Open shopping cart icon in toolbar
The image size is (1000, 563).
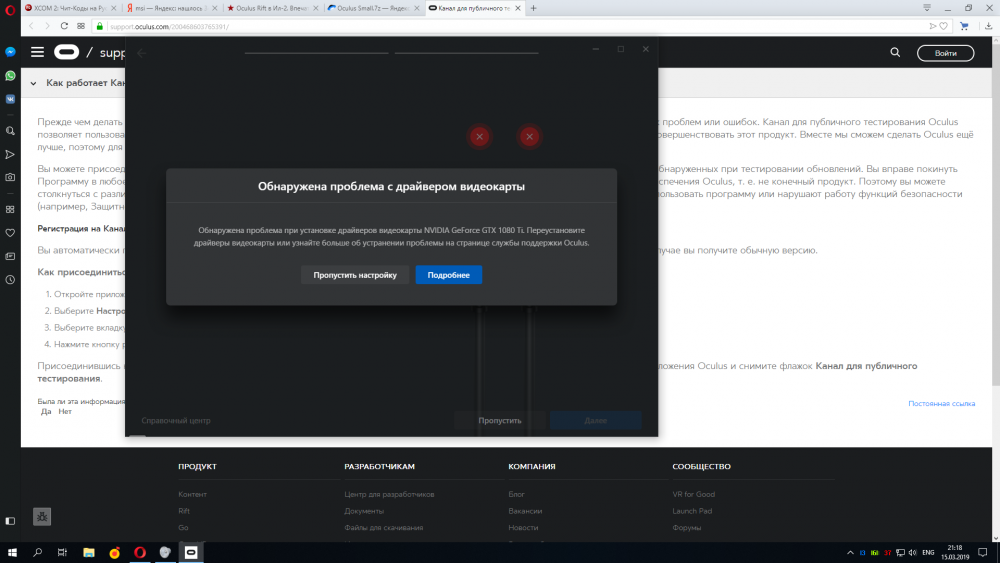[x=964, y=26]
